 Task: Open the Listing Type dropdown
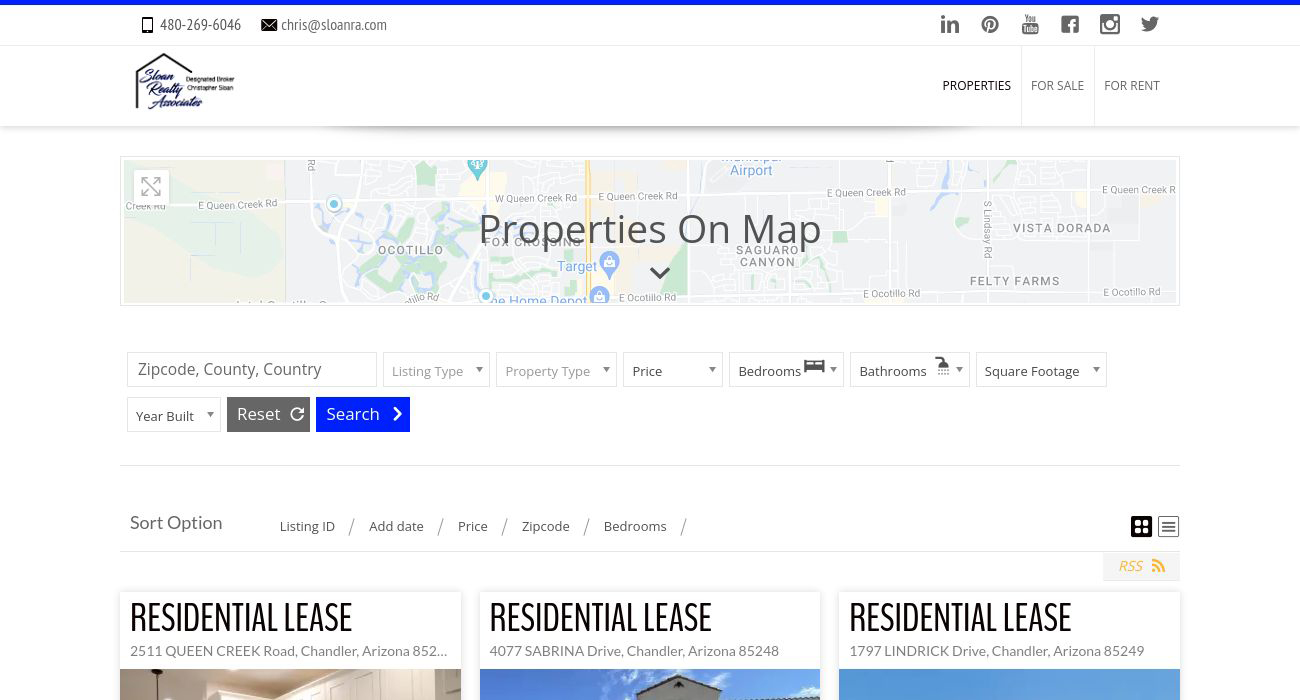[436, 369]
